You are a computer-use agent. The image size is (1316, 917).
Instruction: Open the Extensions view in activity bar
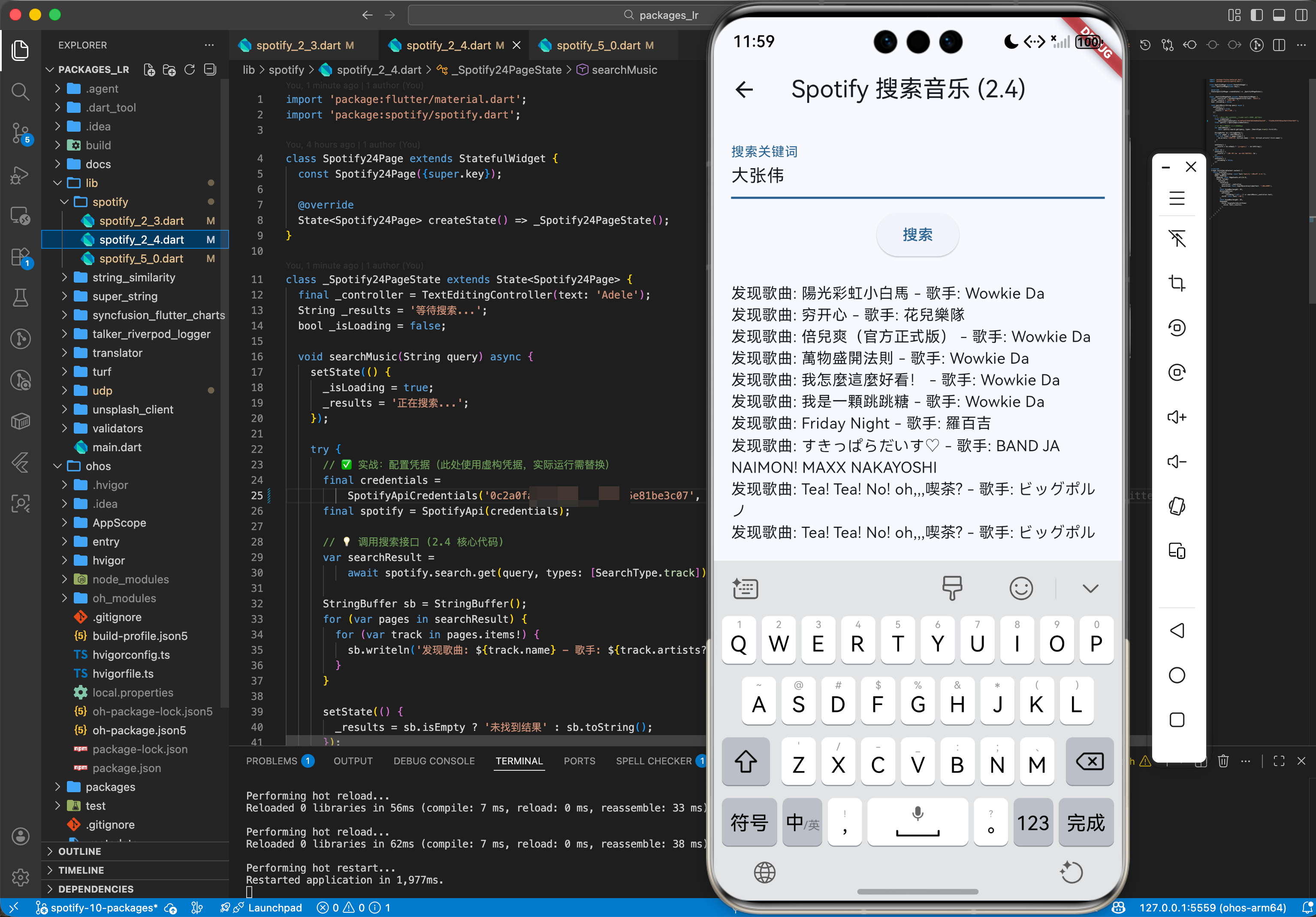[21, 257]
